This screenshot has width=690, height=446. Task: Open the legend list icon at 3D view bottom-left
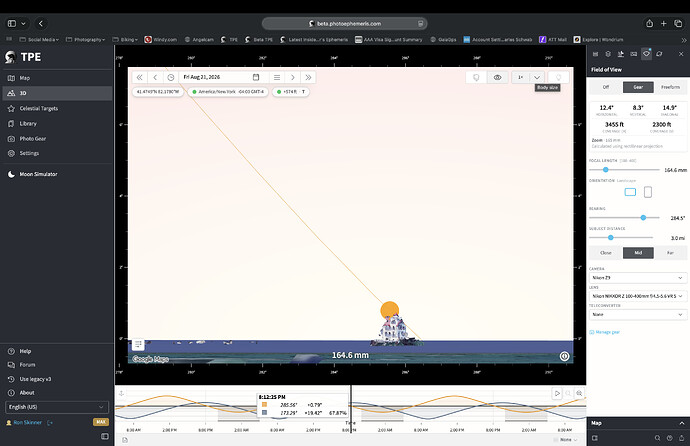tap(138, 344)
